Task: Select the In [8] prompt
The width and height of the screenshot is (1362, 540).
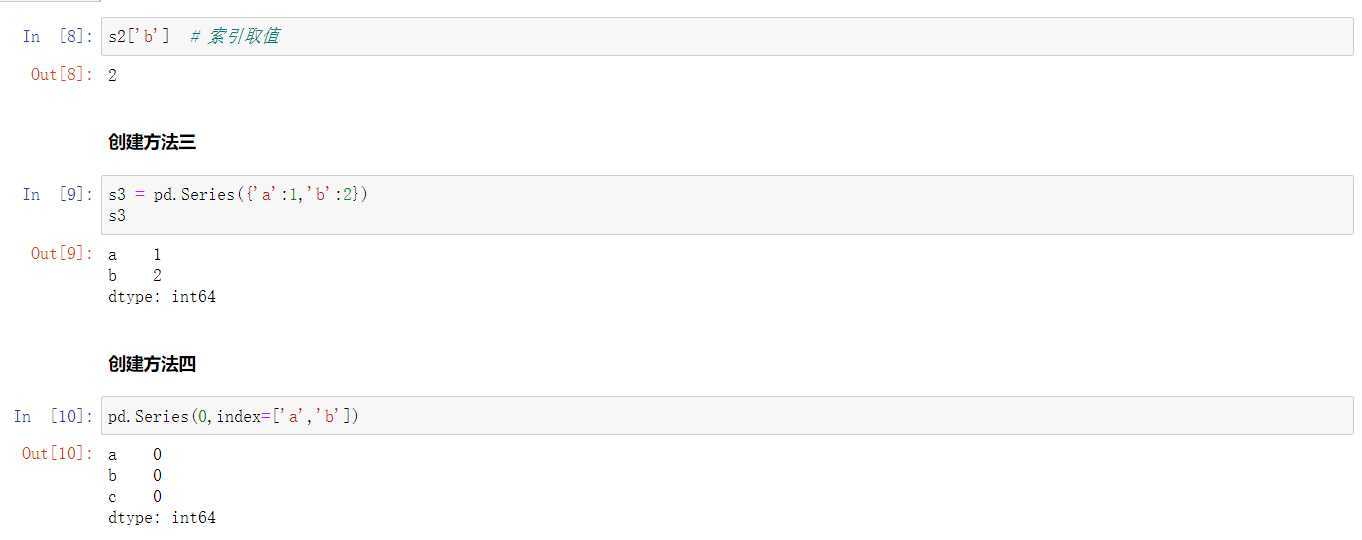Action: pos(59,36)
